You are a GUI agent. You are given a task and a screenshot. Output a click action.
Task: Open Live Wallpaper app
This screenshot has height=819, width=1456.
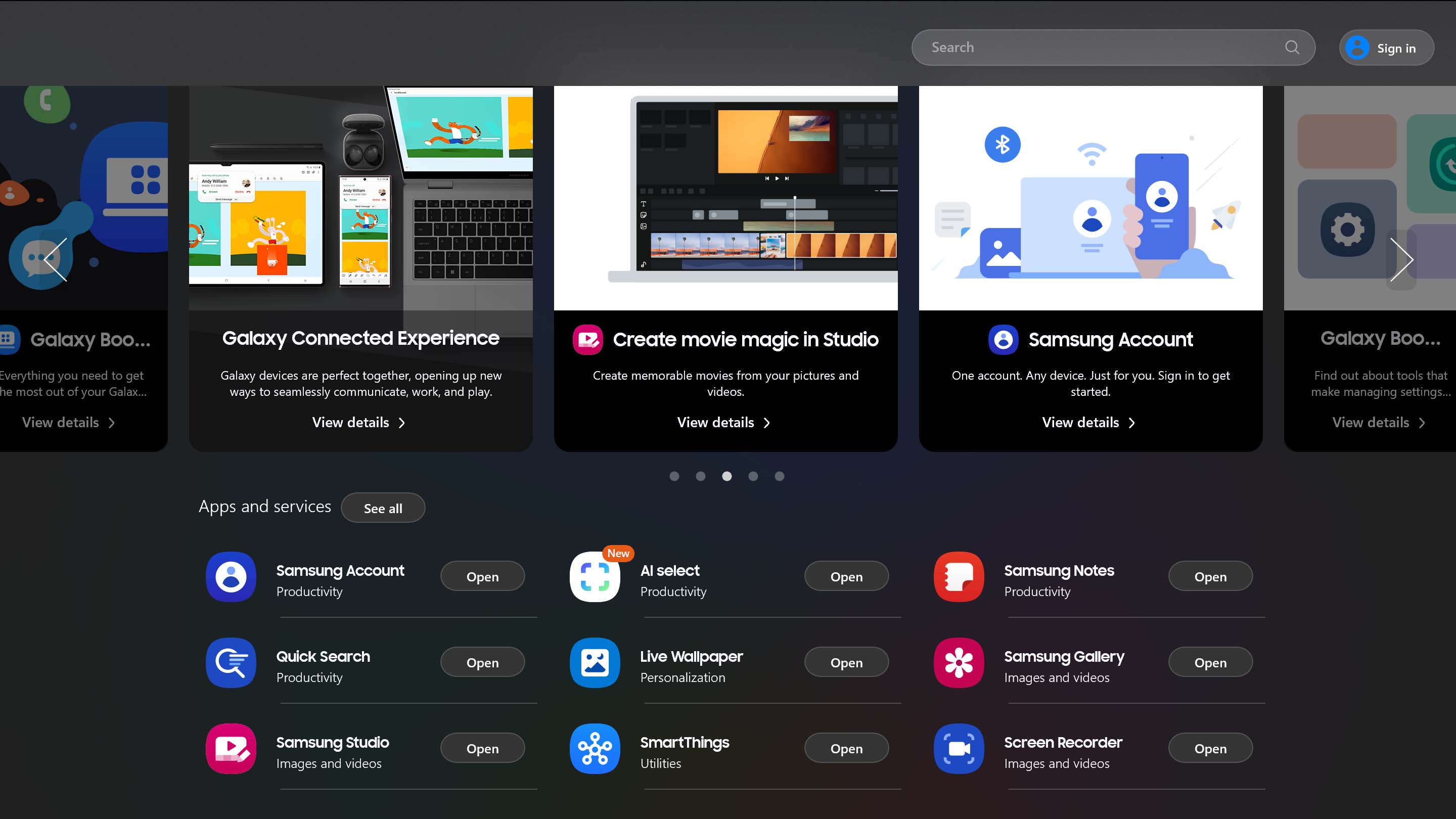click(846, 662)
